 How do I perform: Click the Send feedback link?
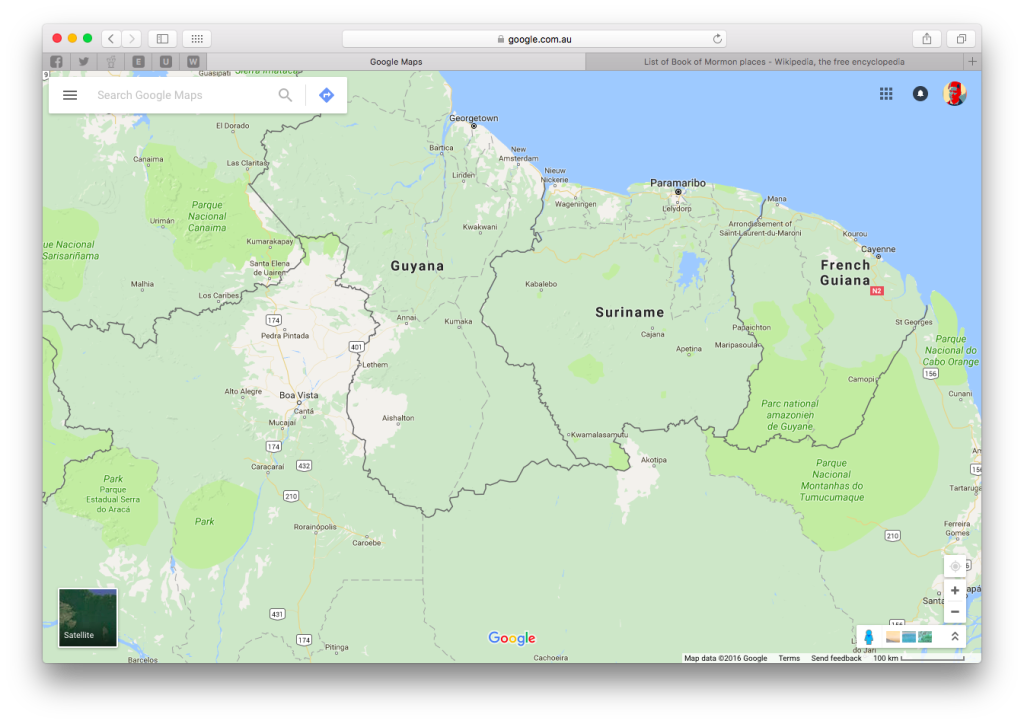(x=836, y=658)
